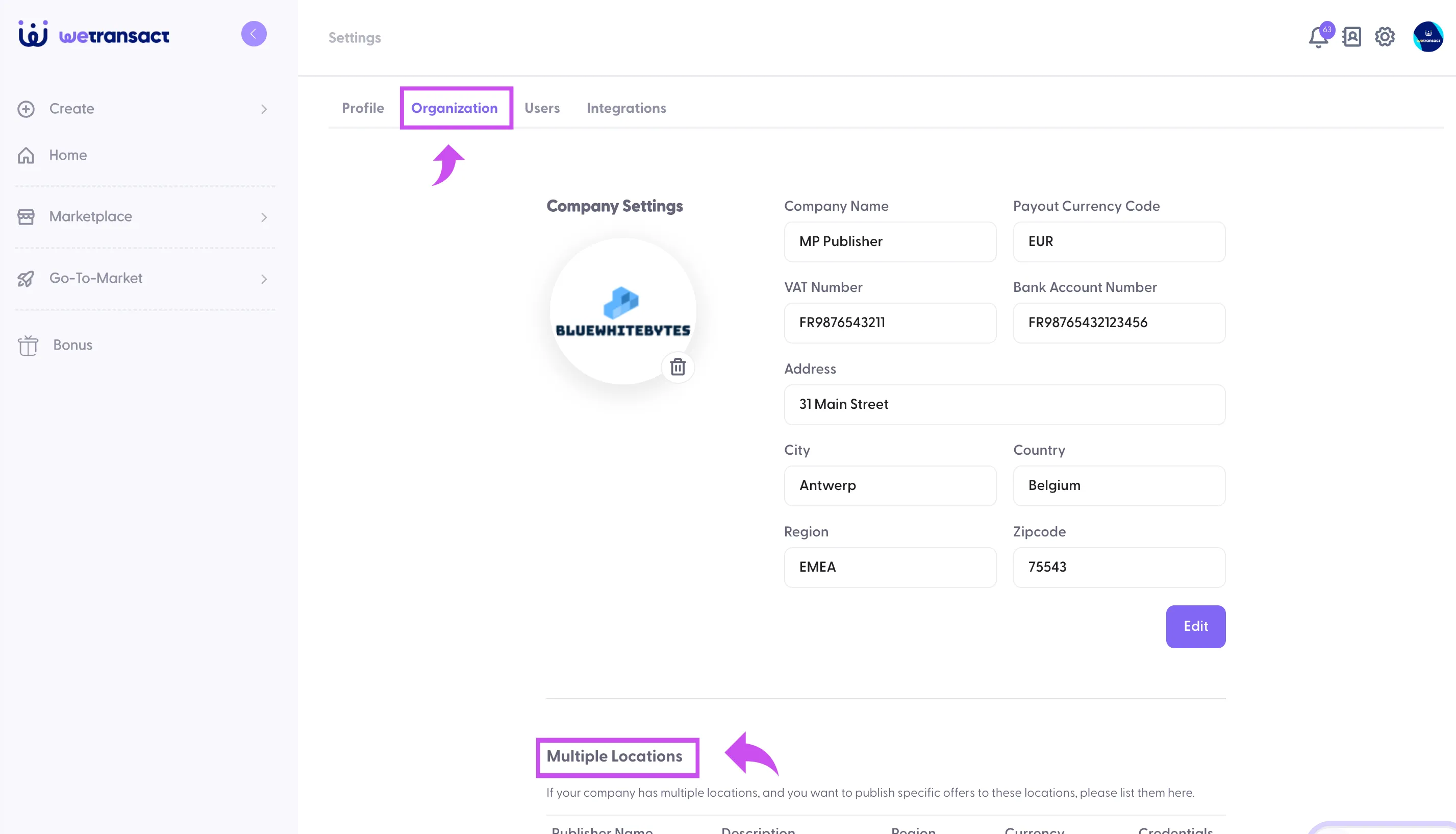This screenshot has height=834, width=1456.
Task: Click the Company Name field
Action: click(890, 242)
